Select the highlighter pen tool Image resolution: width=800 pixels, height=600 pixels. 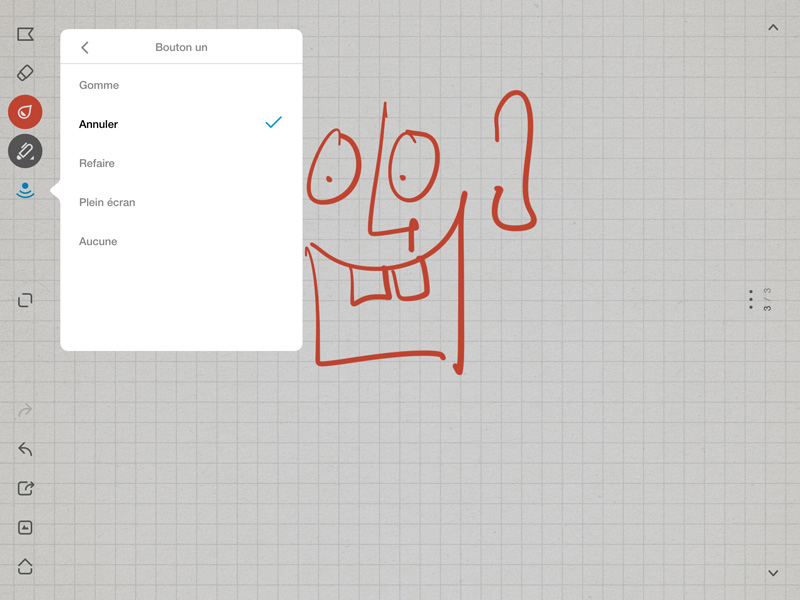click(25, 151)
